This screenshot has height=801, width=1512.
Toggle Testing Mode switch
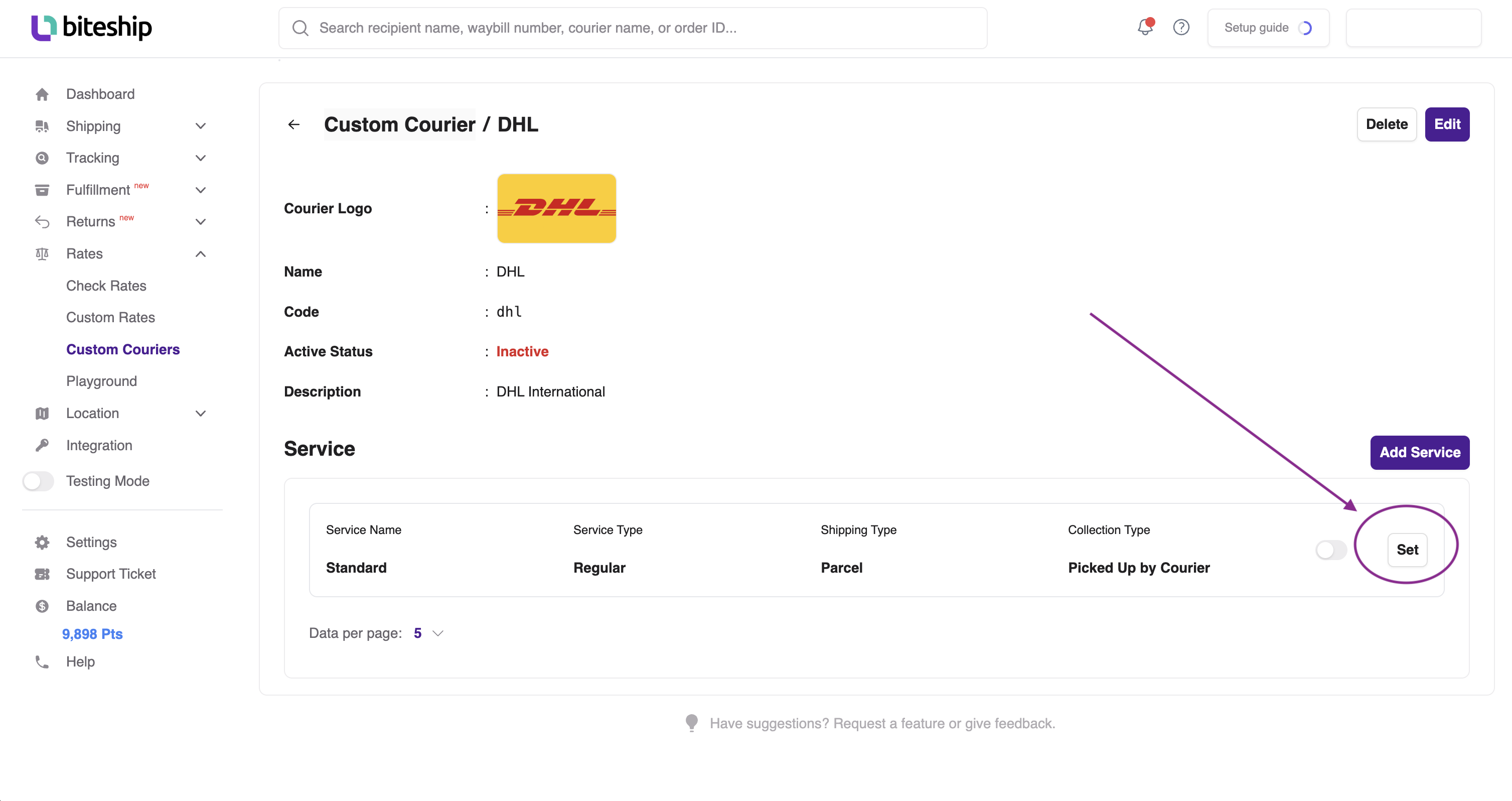[x=38, y=481]
